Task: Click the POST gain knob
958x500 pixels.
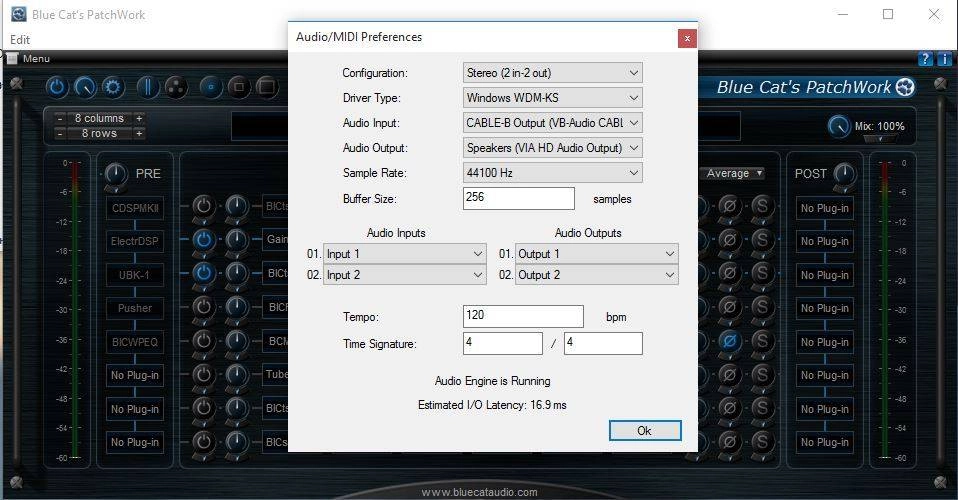Action: [844, 175]
